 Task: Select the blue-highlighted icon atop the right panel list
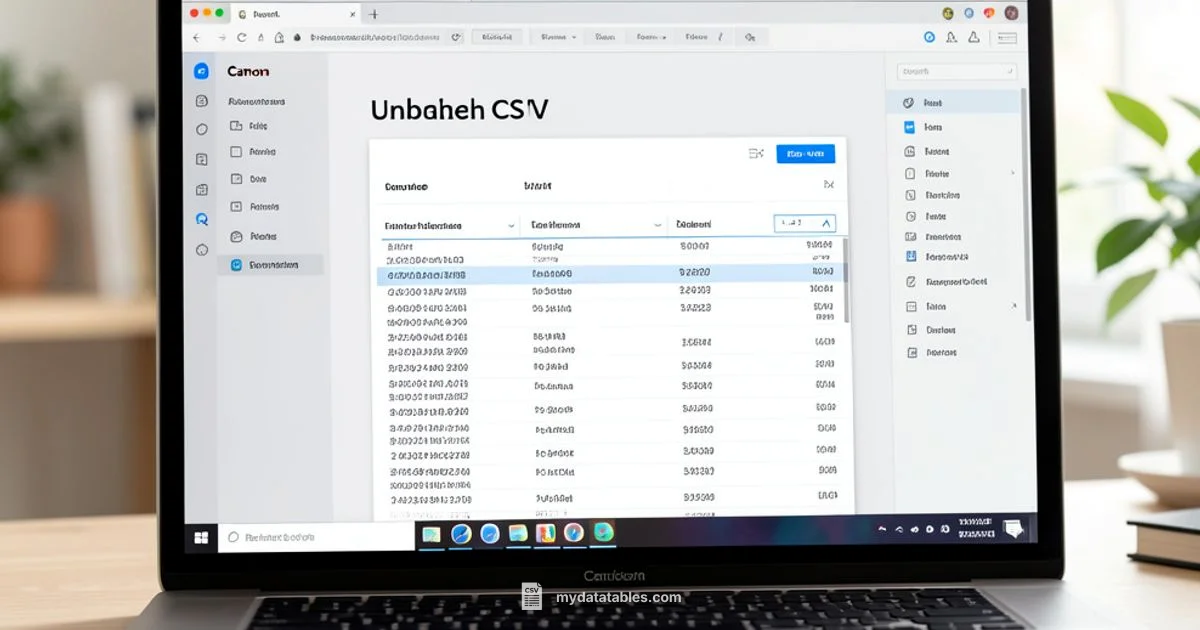908,103
